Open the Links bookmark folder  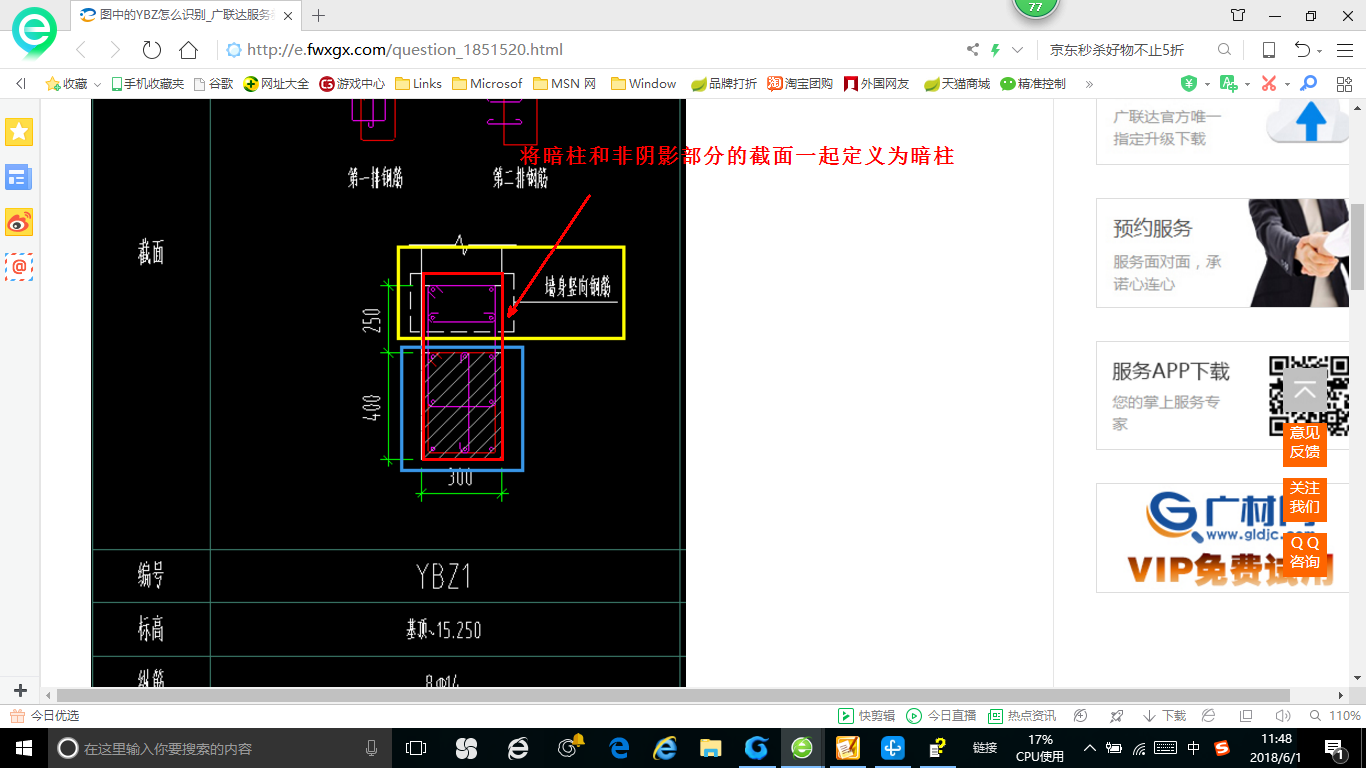coord(418,84)
